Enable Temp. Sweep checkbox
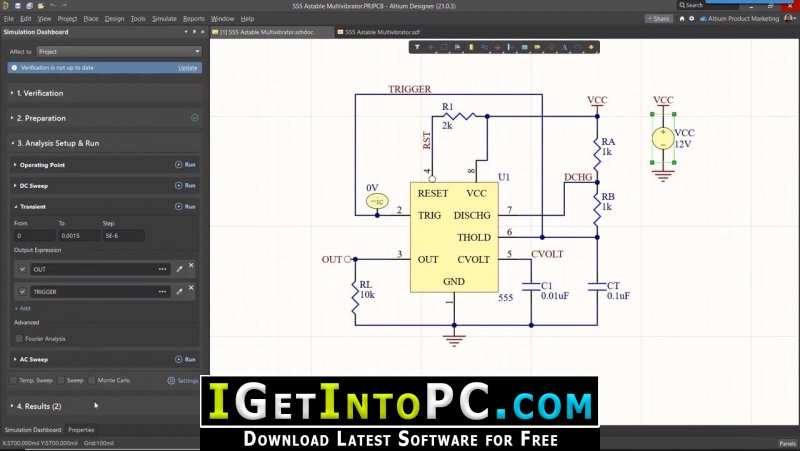The image size is (800, 451). click(x=13, y=380)
